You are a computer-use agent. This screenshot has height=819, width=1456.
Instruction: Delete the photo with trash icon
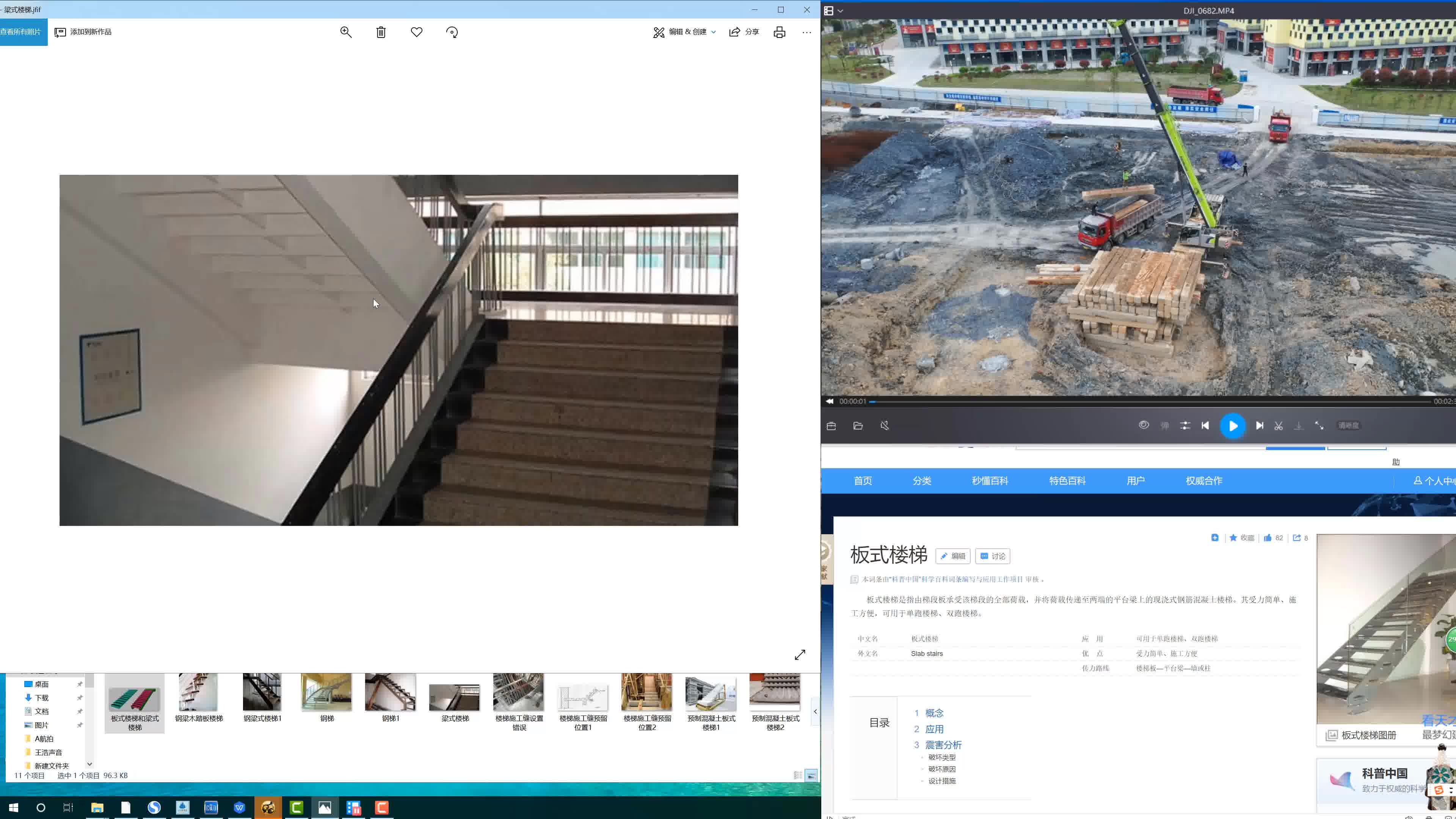[x=381, y=32]
